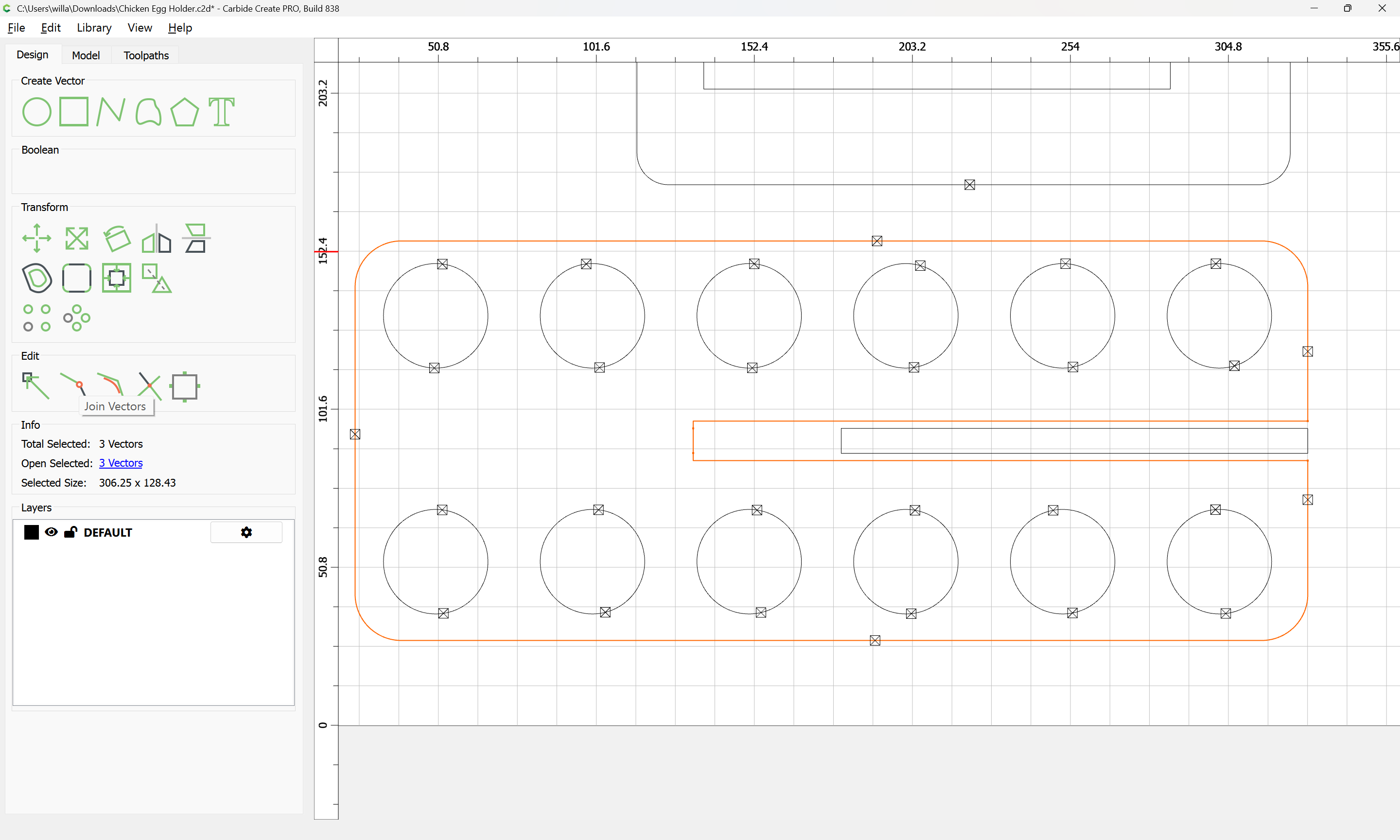Image resolution: width=1400 pixels, height=840 pixels.
Task: Select the Rectangle vector tool
Action: click(x=73, y=111)
